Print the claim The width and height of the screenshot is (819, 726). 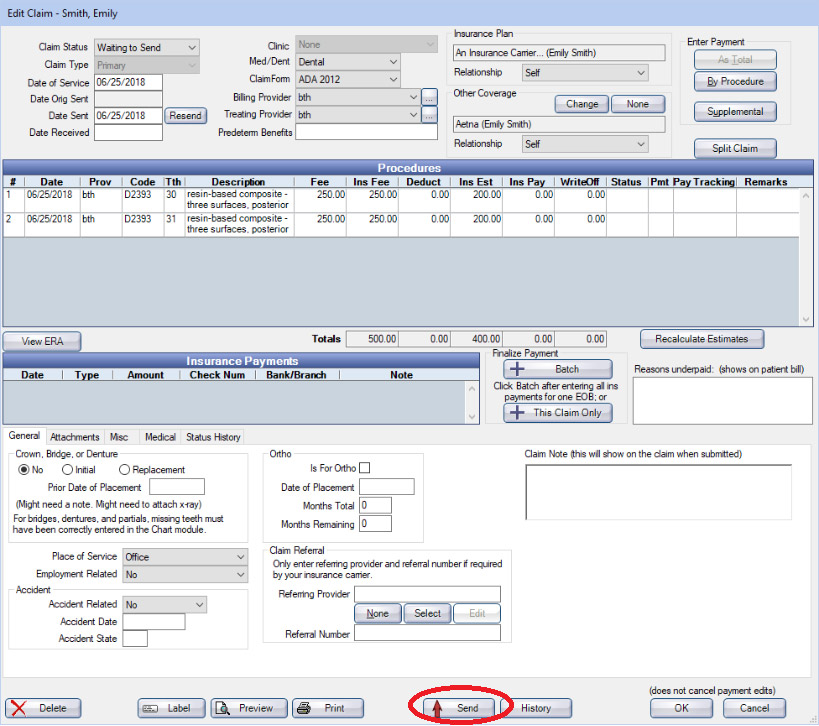(x=328, y=708)
